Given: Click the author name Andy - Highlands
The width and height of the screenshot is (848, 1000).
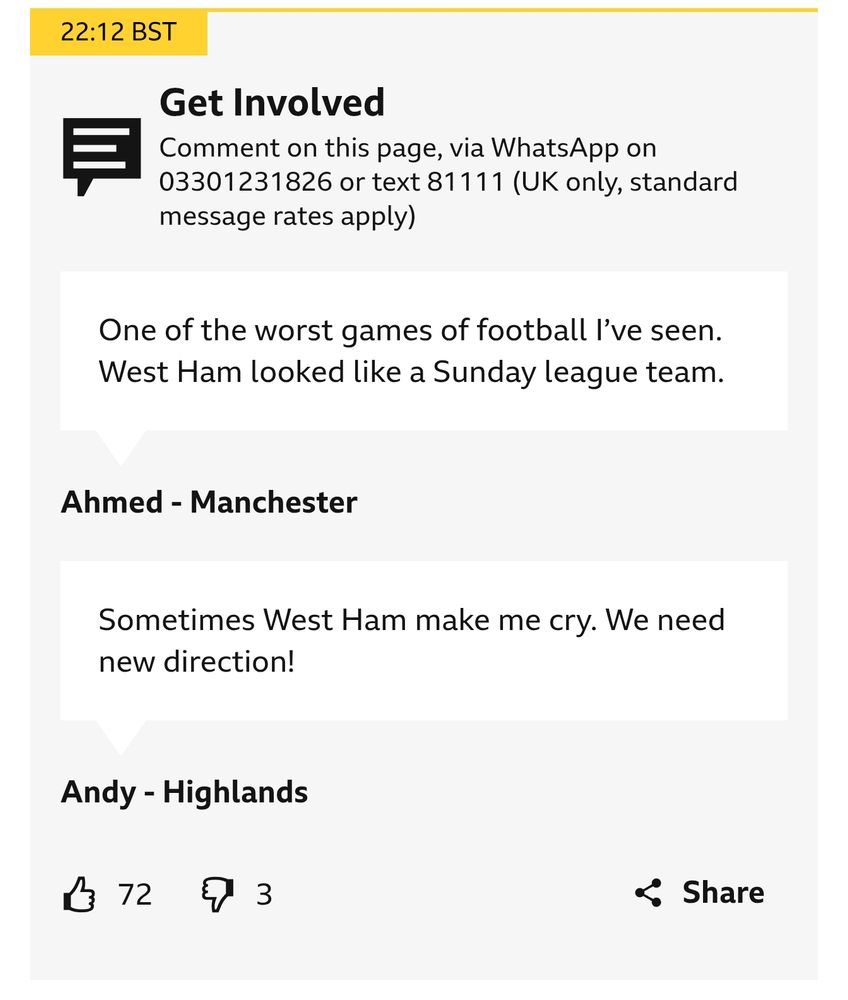Looking at the screenshot, I should click(x=185, y=792).
